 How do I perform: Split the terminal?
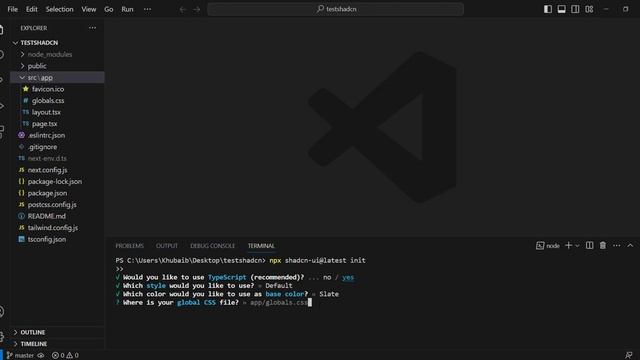tap(589, 245)
